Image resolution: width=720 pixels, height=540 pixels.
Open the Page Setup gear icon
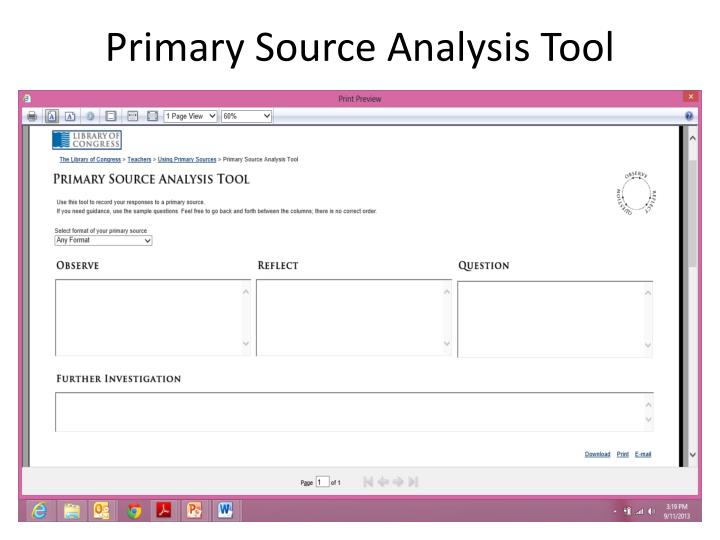(90, 116)
